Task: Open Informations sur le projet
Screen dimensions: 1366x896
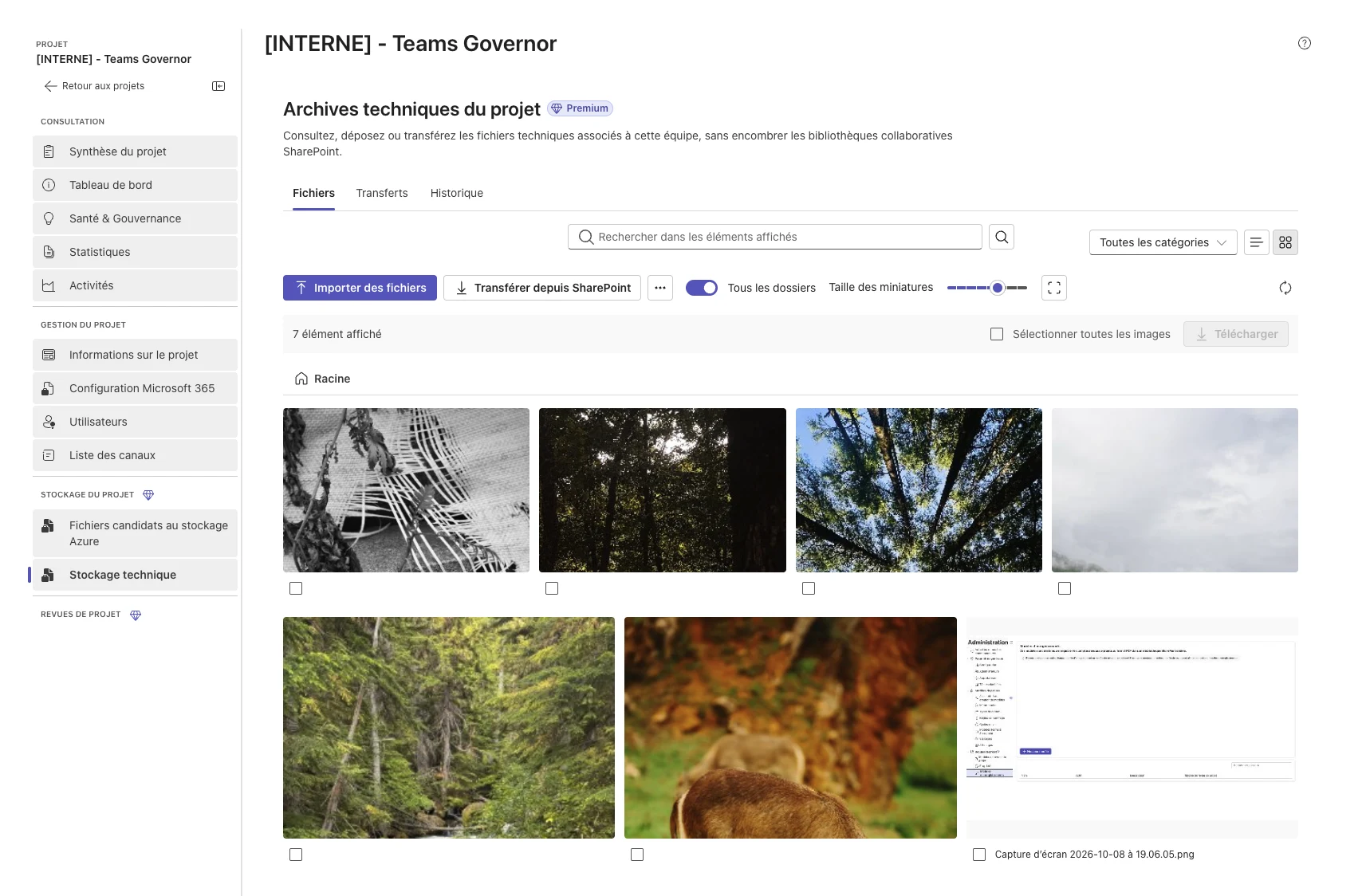Action: (135, 355)
